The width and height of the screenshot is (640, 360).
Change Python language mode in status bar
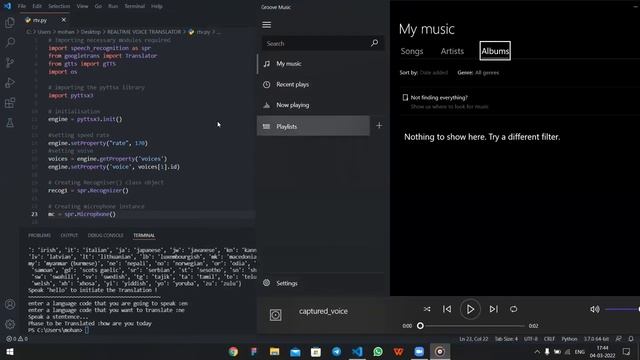coord(569,339)
